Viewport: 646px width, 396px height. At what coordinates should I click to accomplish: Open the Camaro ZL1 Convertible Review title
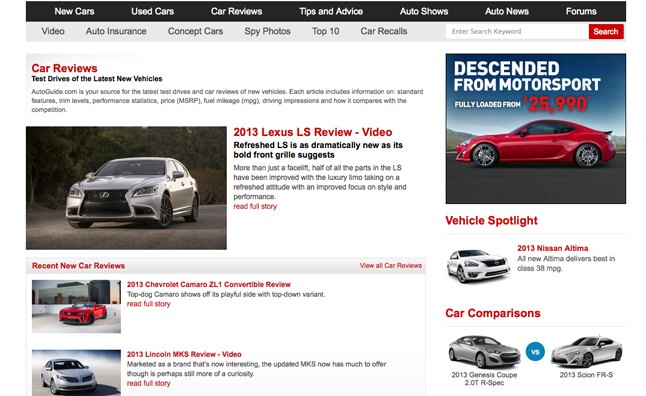[208, 285]
